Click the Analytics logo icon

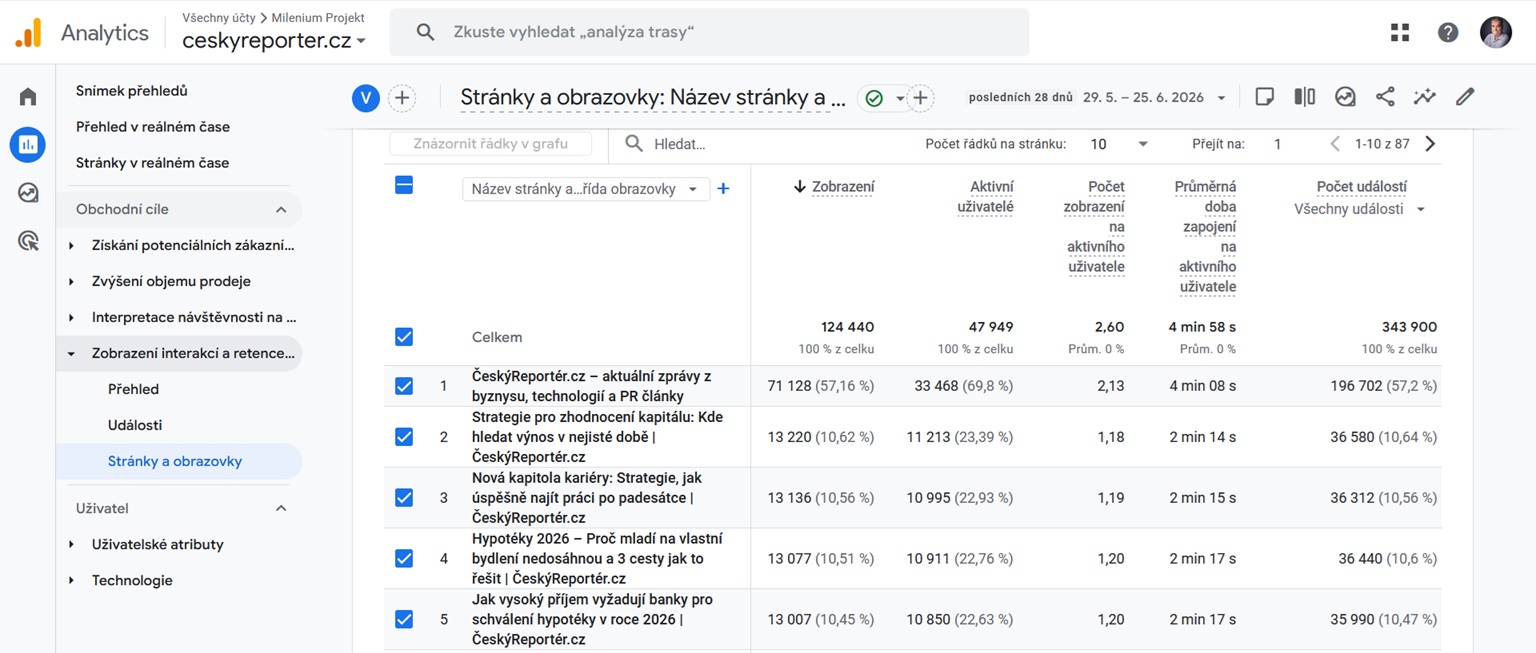click(x=29, y=33)
